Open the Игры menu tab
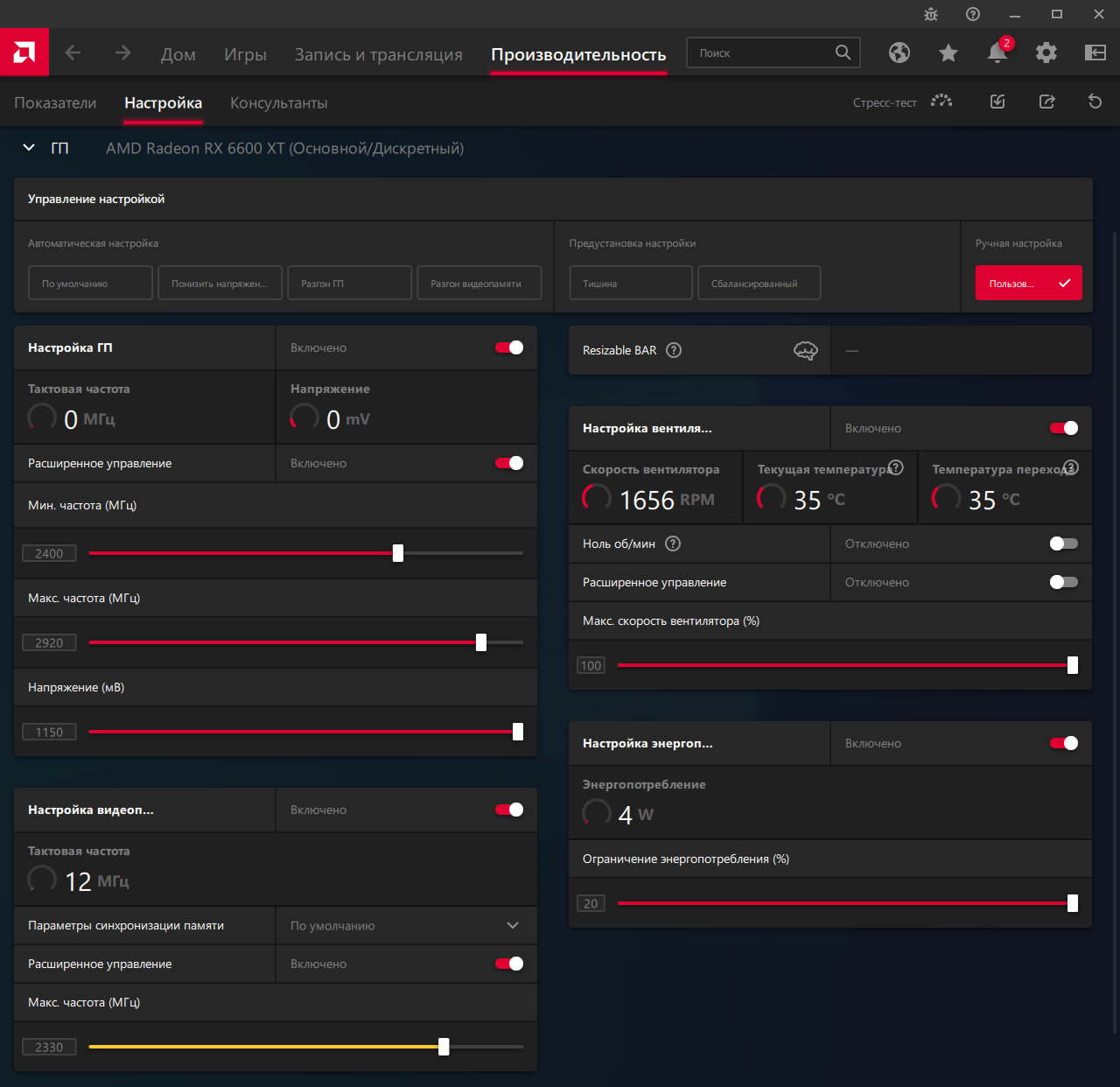Screen dimensions: 1120x1087 (245, 54)
